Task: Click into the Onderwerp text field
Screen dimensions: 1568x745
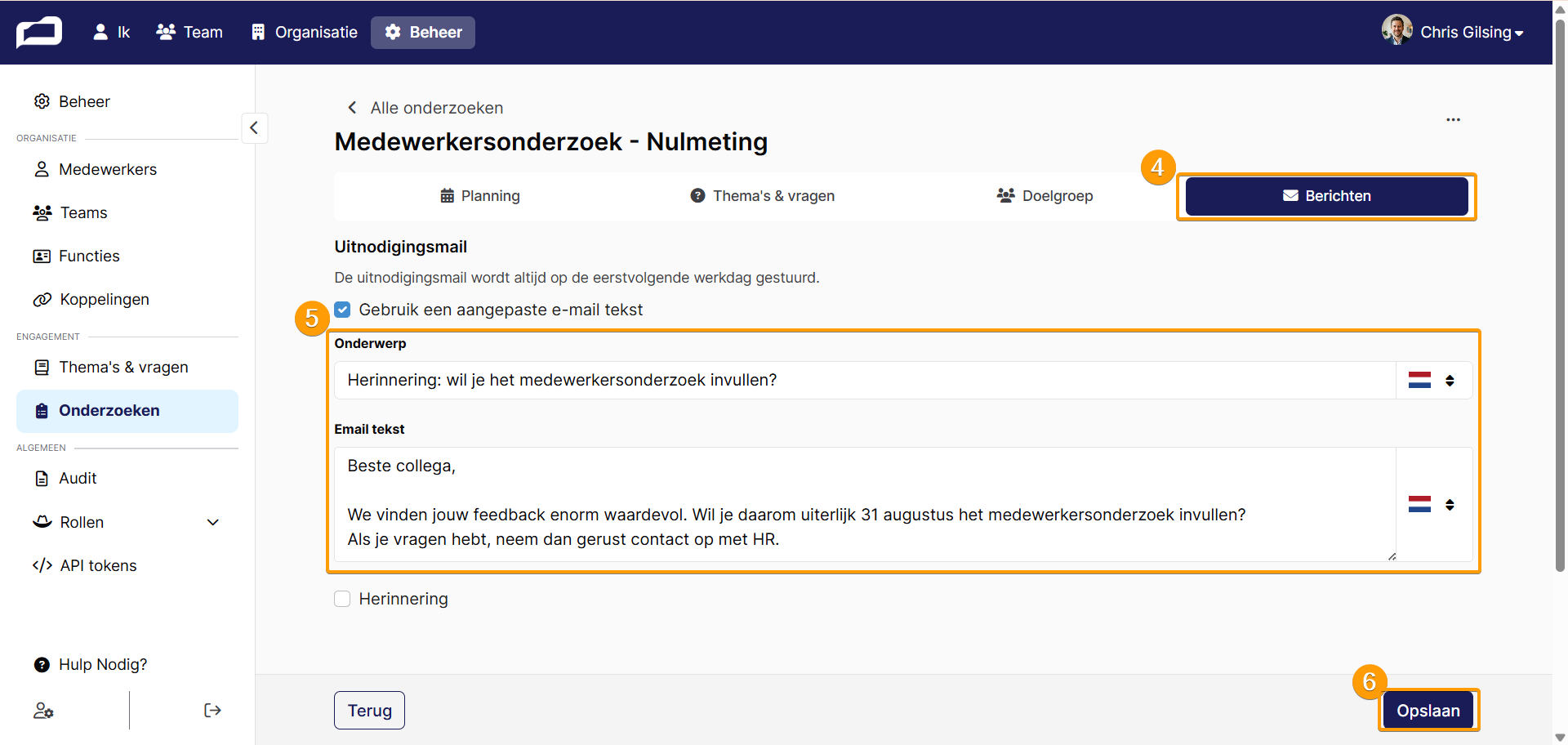Action: pos(865,381)
